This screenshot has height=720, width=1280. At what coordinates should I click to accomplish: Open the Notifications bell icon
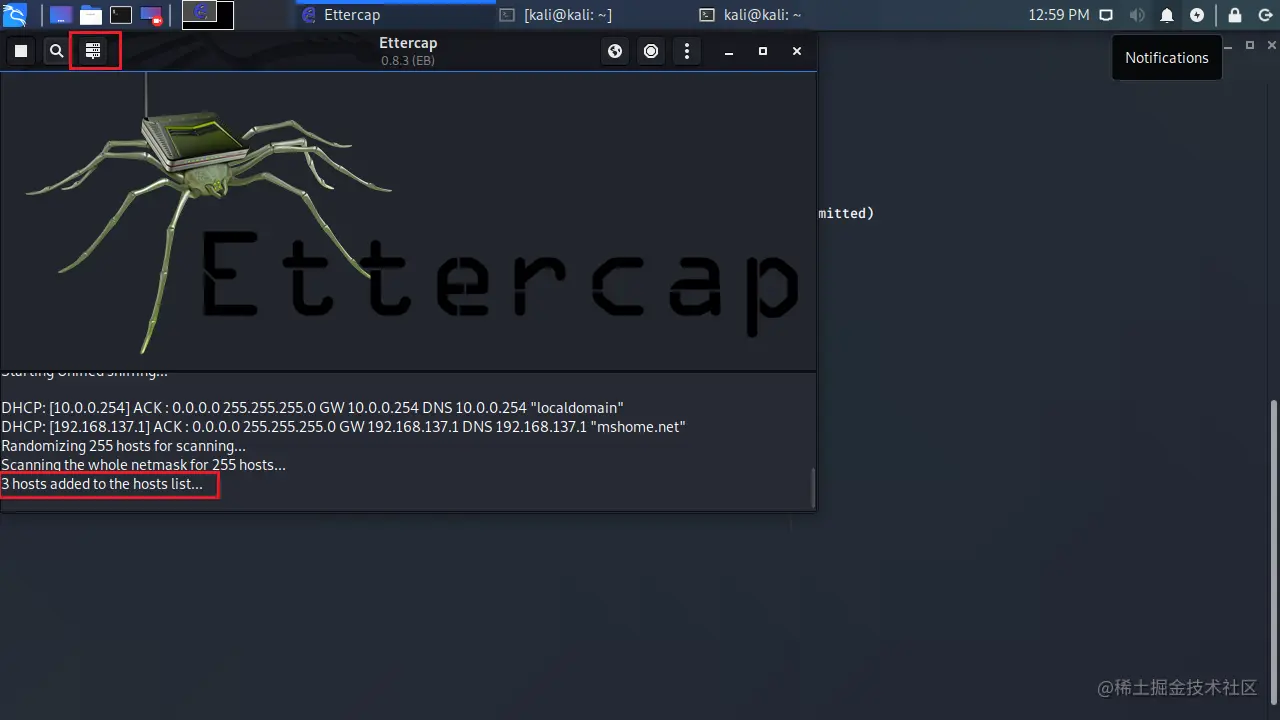(1167, 15)
